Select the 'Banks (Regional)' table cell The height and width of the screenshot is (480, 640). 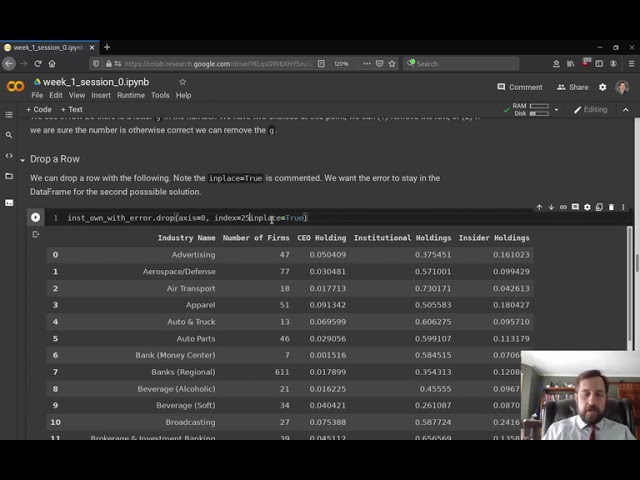[x=183, y=372]
